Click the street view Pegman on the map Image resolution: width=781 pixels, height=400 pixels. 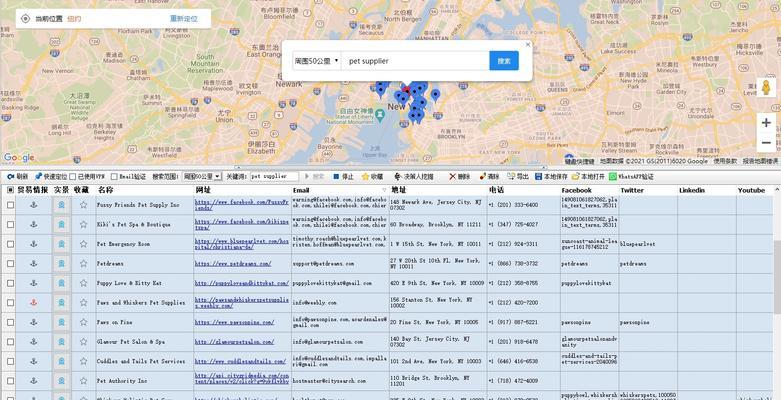(x=766, y=88)
